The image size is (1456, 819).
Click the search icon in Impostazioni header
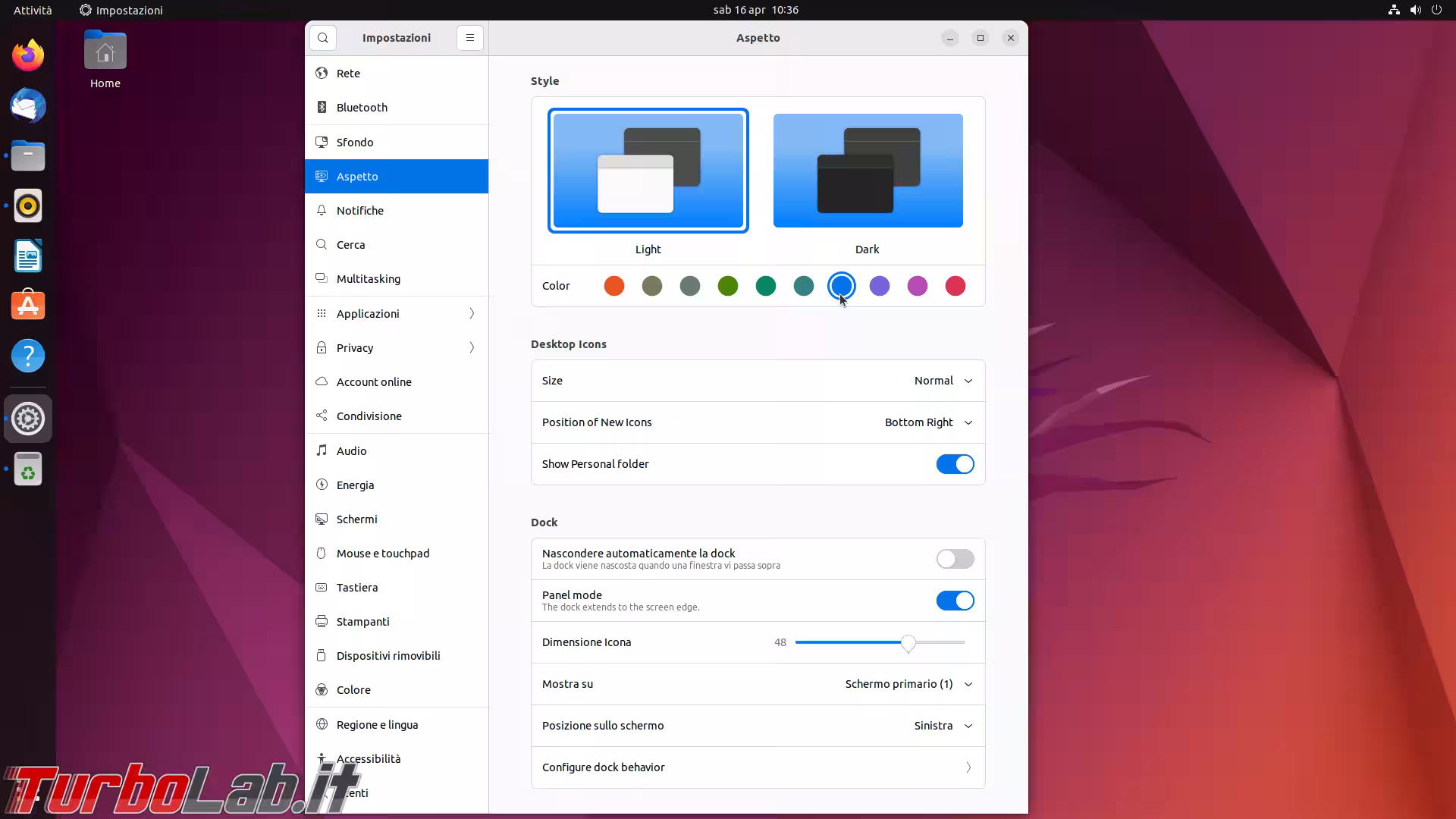(323, 38)
